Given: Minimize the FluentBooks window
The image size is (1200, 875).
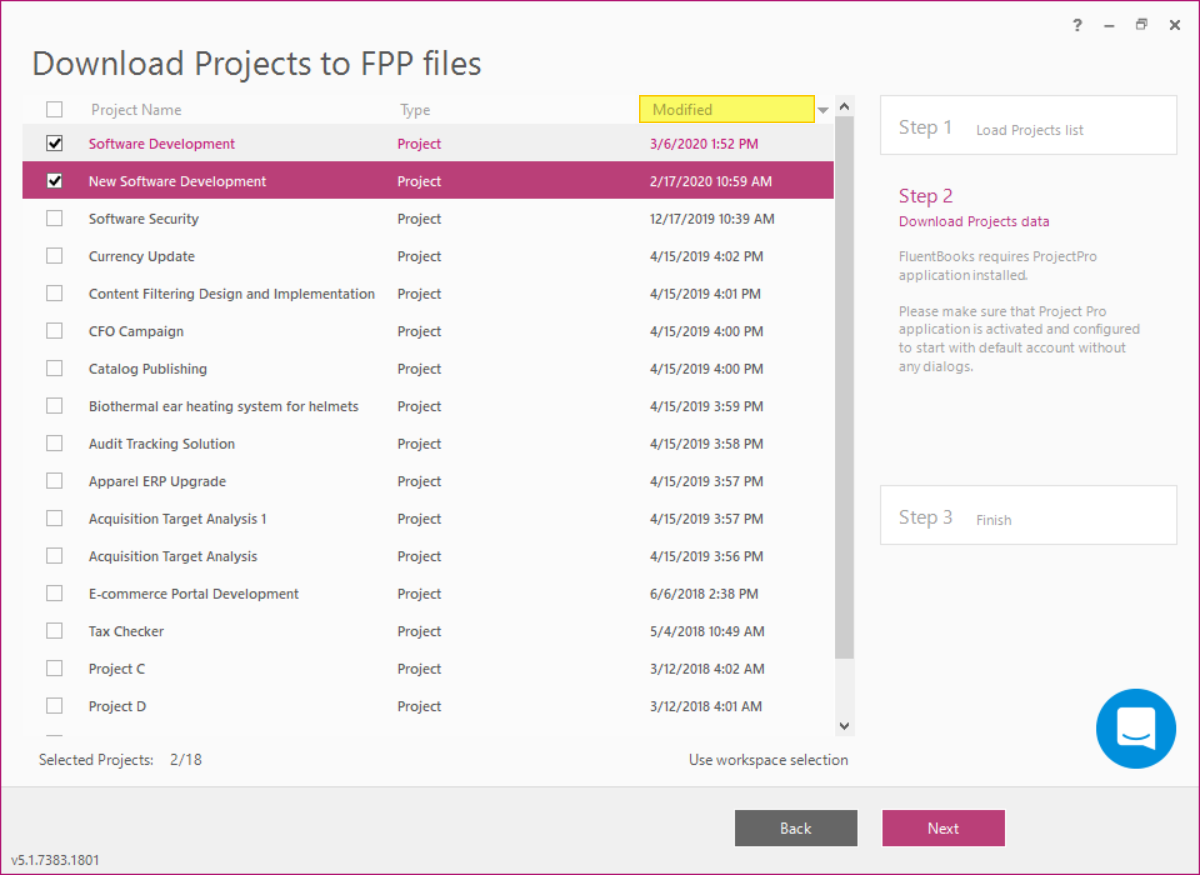Looking at the screenshot, I should pos(1109,26).
